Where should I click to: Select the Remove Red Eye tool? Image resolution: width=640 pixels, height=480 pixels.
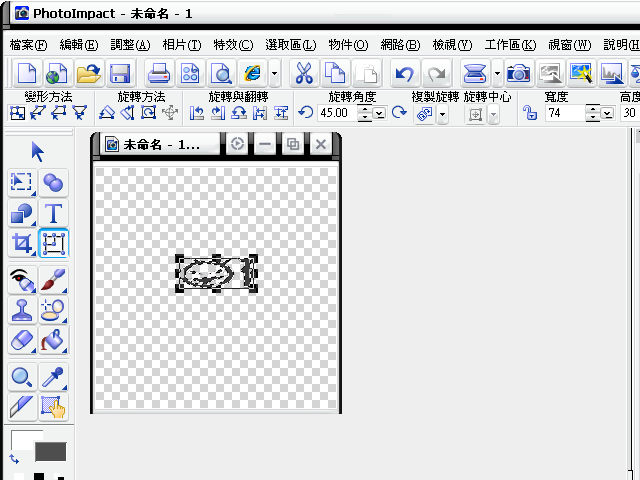pos(22,280)
